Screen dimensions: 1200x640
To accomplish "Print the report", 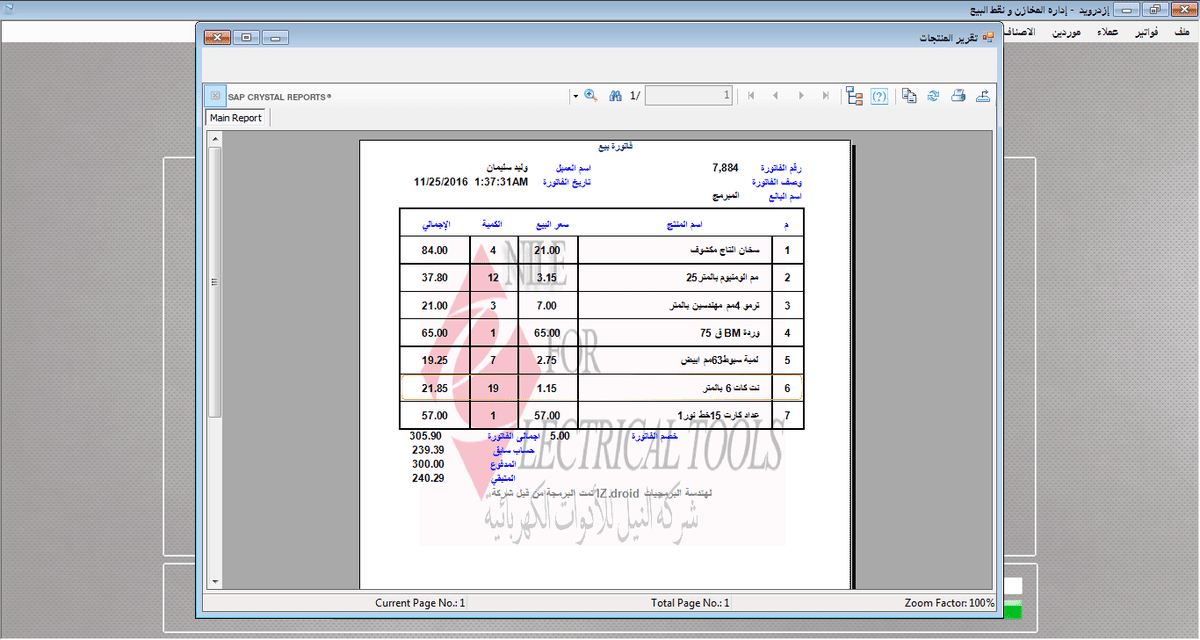I will (958, 96).
